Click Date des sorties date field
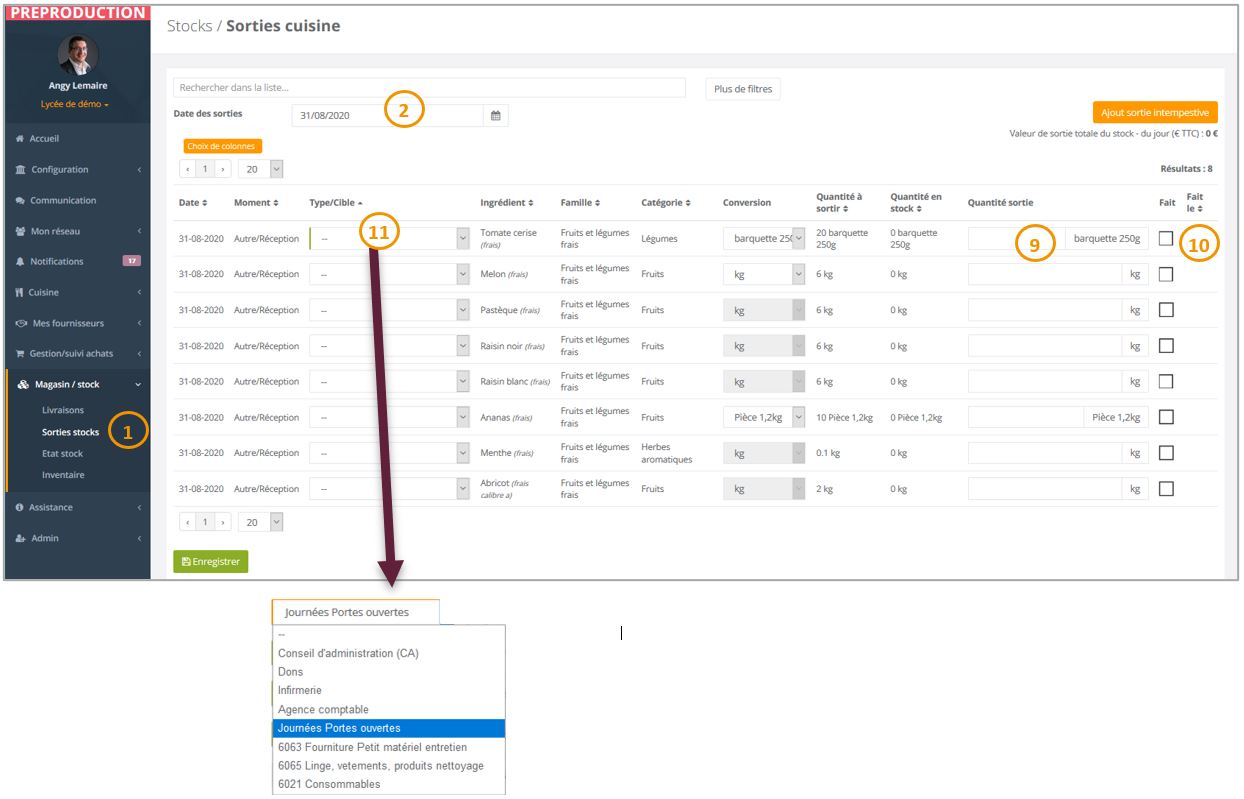The image size is (1244, 799). [x=388, y=116]
